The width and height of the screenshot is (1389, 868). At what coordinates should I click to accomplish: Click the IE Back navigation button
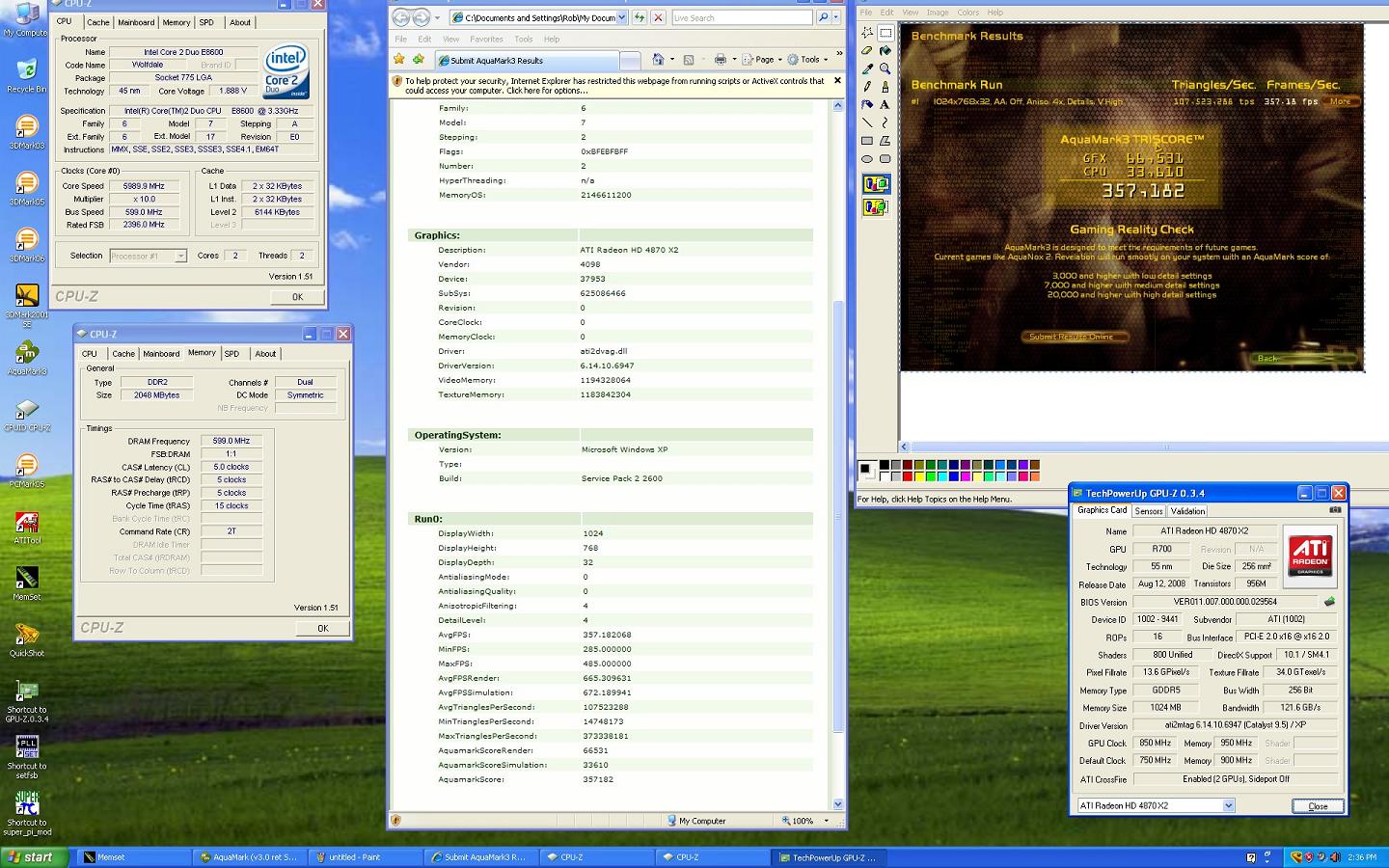point(401,17)
